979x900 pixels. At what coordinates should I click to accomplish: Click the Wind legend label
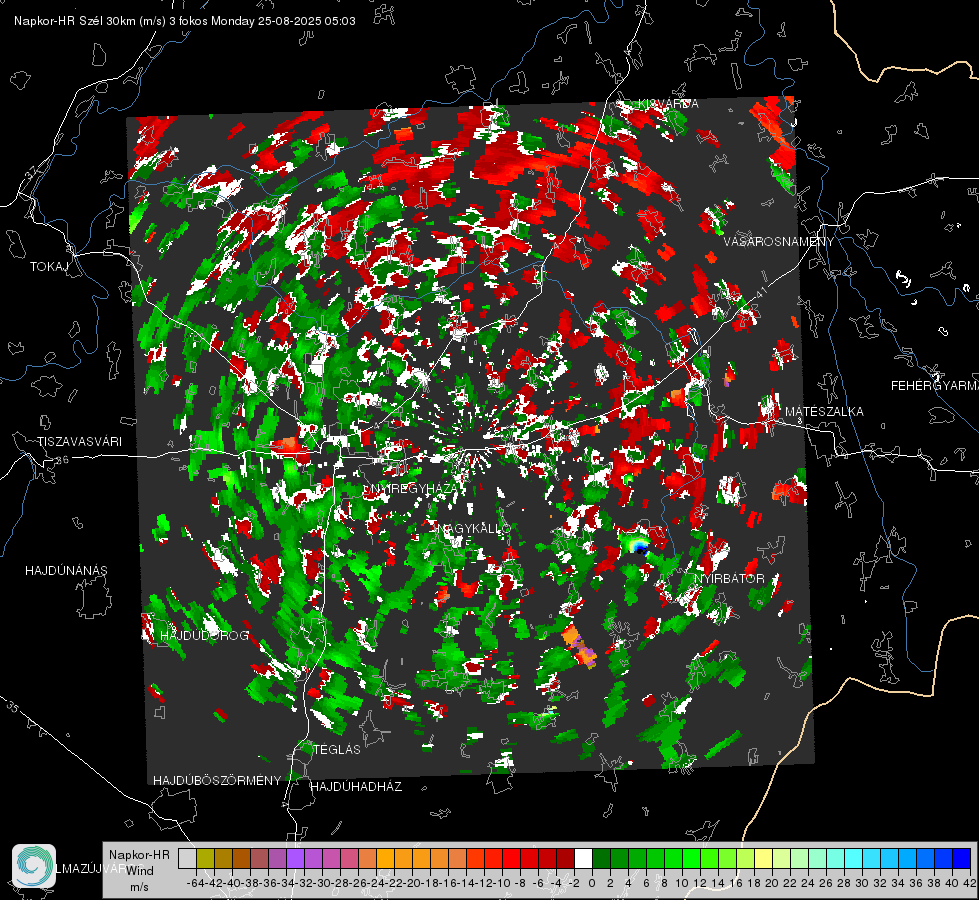[140, 871]
